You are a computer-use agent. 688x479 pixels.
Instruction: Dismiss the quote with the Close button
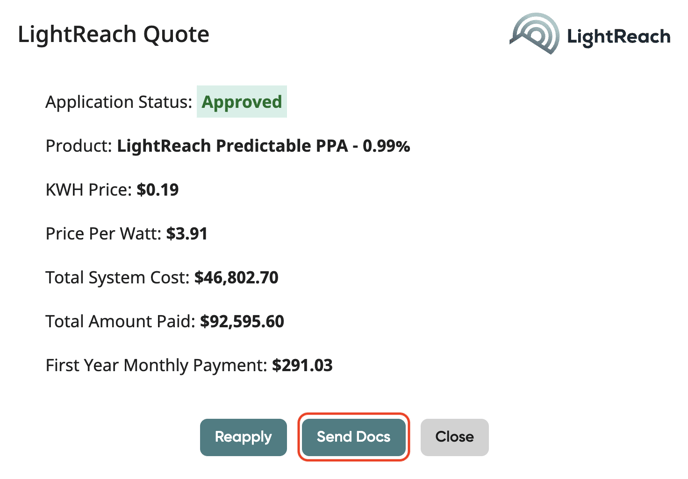pos(455,437)
